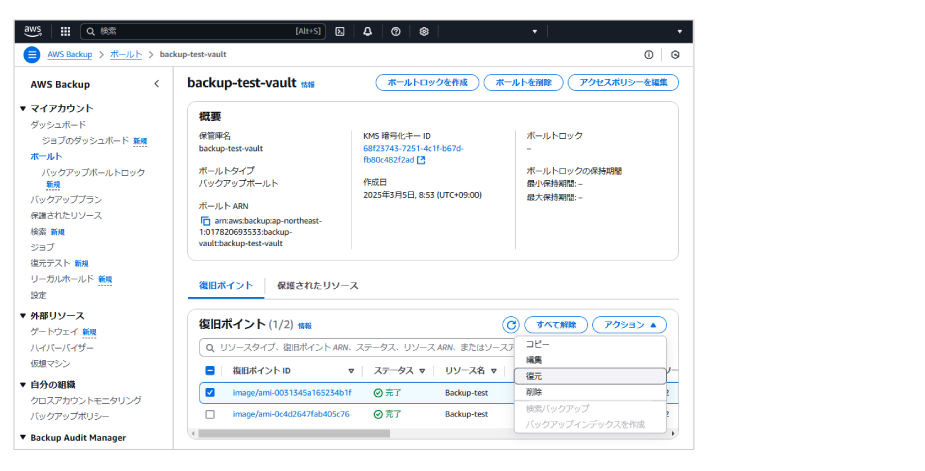
Task: Uncheck the recovery point ami-0031345a165234b1f
Action: (x=210, y=392)
